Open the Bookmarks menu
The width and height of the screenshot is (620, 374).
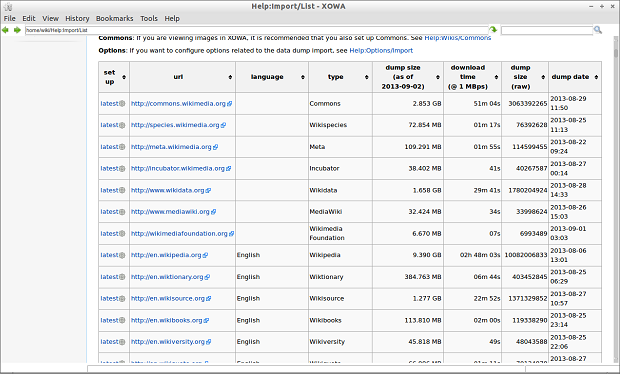pos(114,19)
